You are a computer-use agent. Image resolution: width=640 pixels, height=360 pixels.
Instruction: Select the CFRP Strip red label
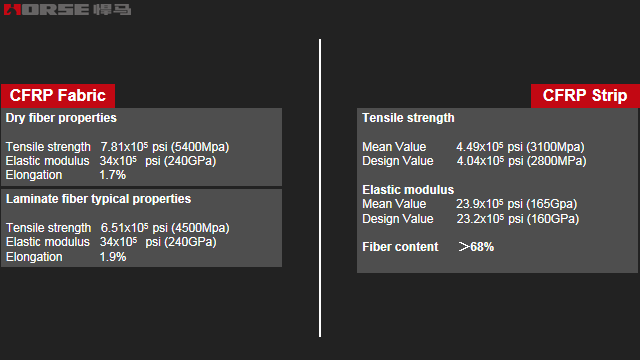[x=585, y=96]
